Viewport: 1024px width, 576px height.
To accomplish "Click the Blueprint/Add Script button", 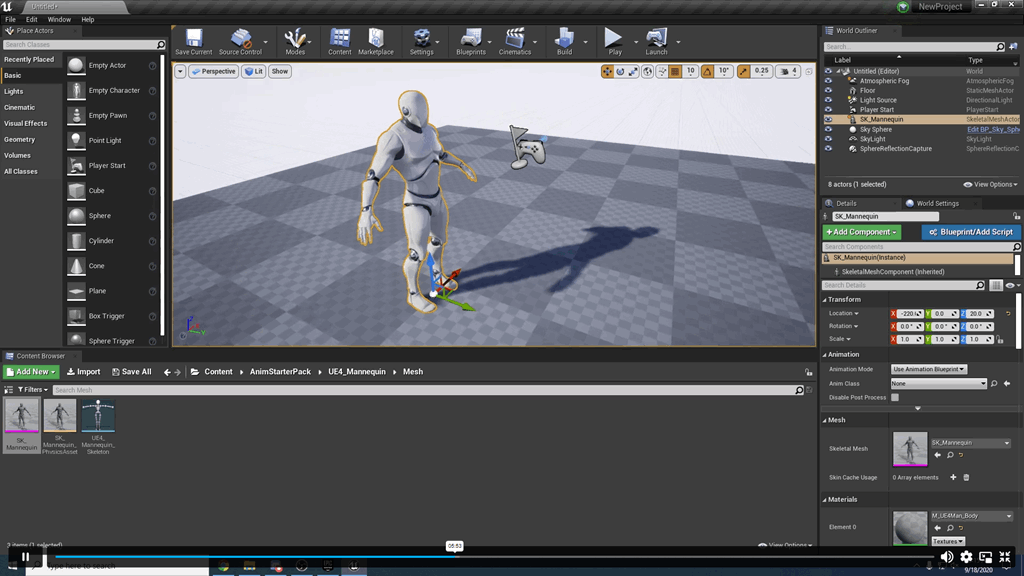I will pyautogui.click(x=971, y=232).
